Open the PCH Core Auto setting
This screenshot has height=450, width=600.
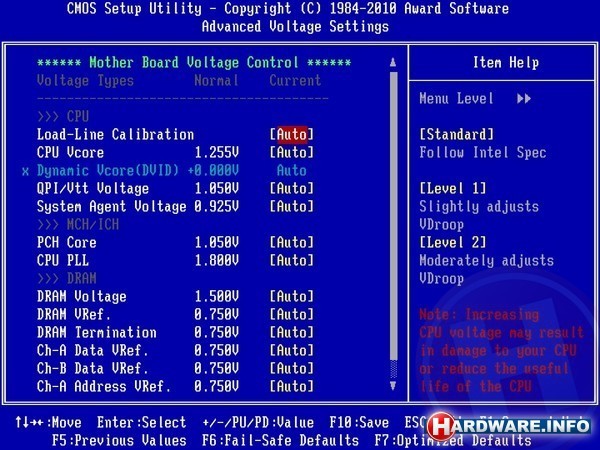tap(292, 242)
